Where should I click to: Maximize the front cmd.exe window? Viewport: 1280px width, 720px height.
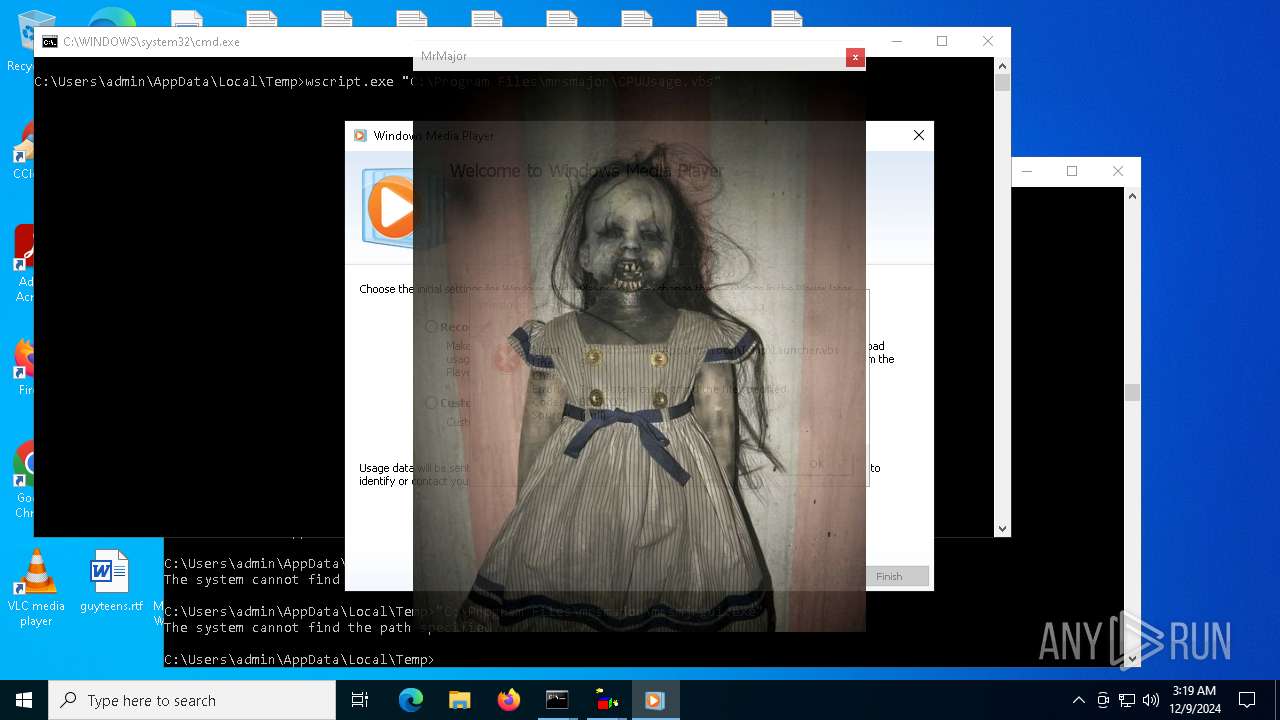942,41
